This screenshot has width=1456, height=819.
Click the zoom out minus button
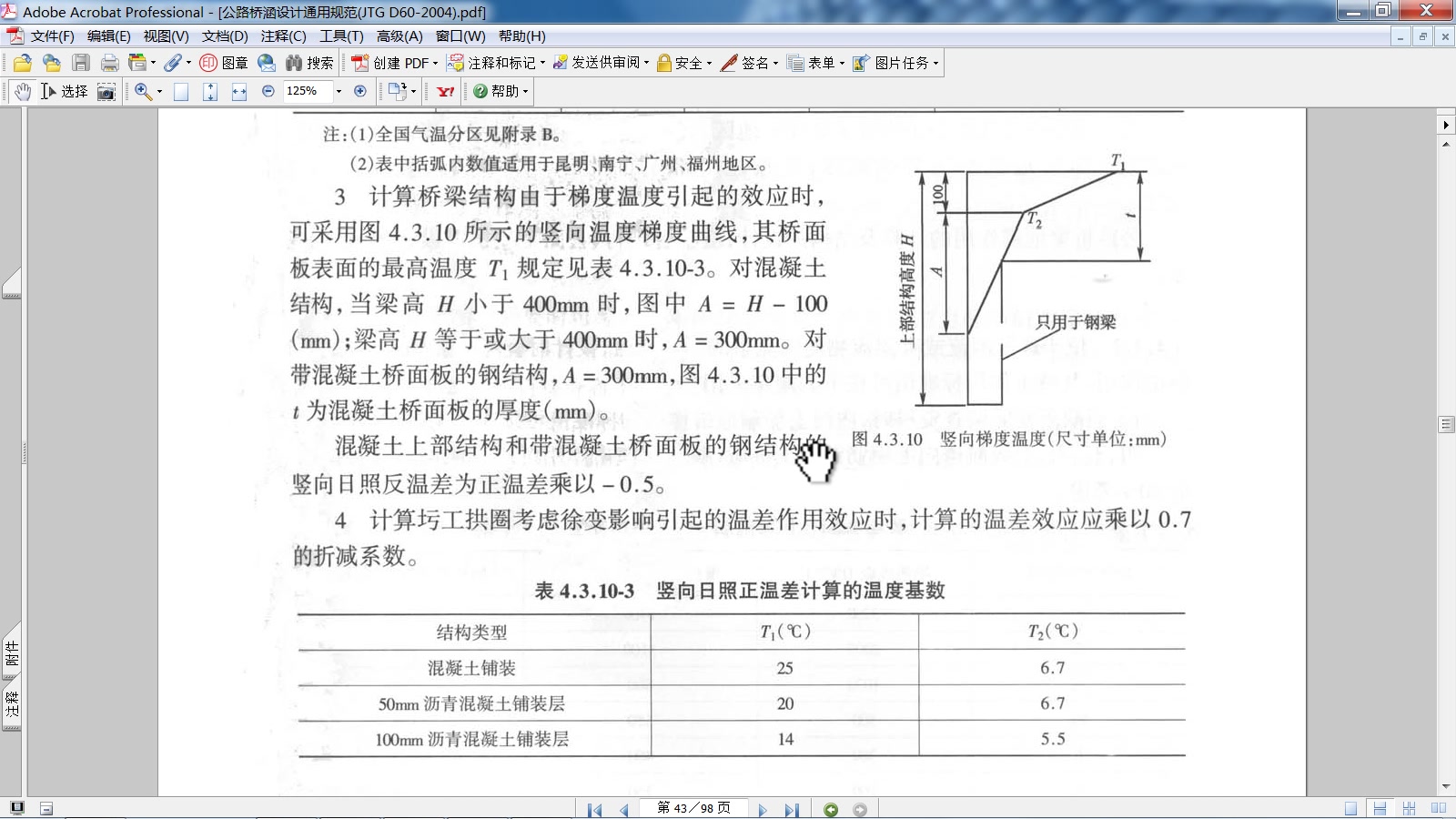tap(268, 91)
